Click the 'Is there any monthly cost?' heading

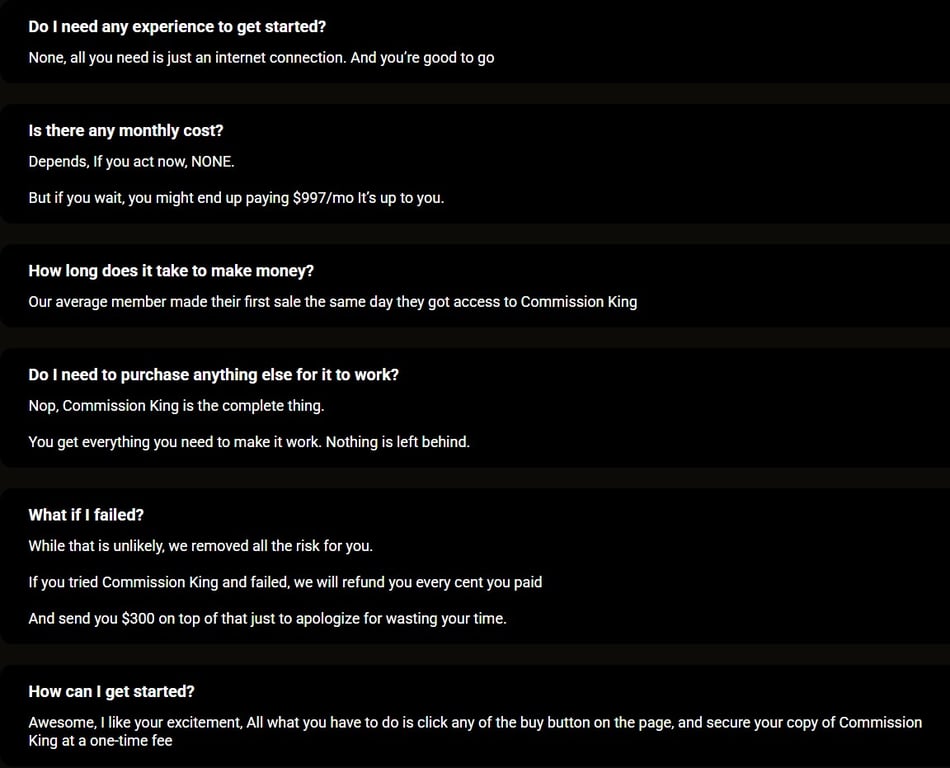click(126, 131)
